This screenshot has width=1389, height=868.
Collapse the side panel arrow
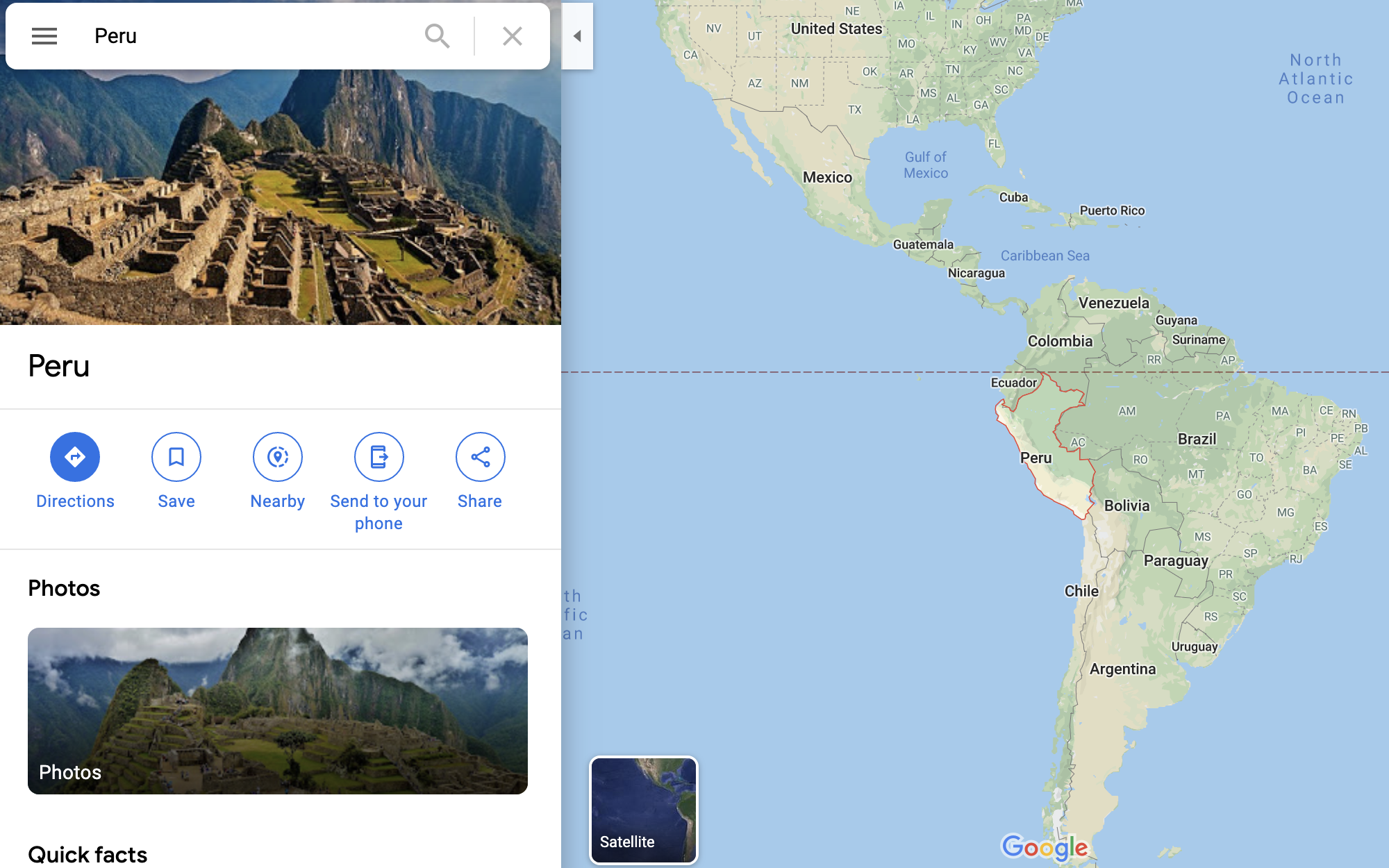tap(577, 36)
